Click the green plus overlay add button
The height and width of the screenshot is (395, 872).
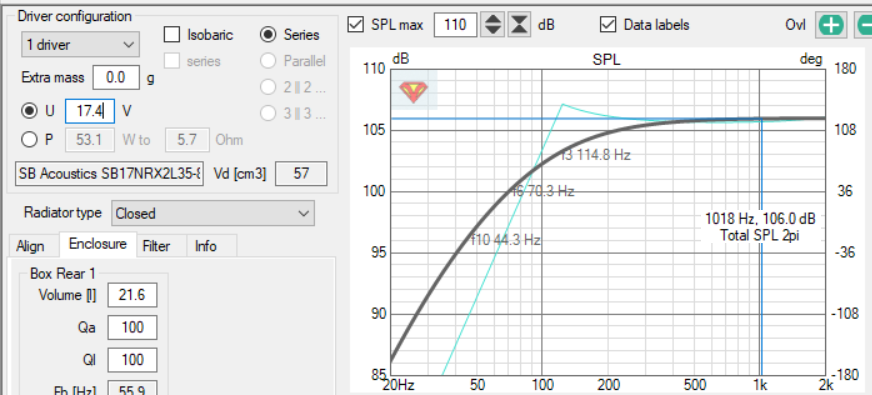tap(831, 25)
